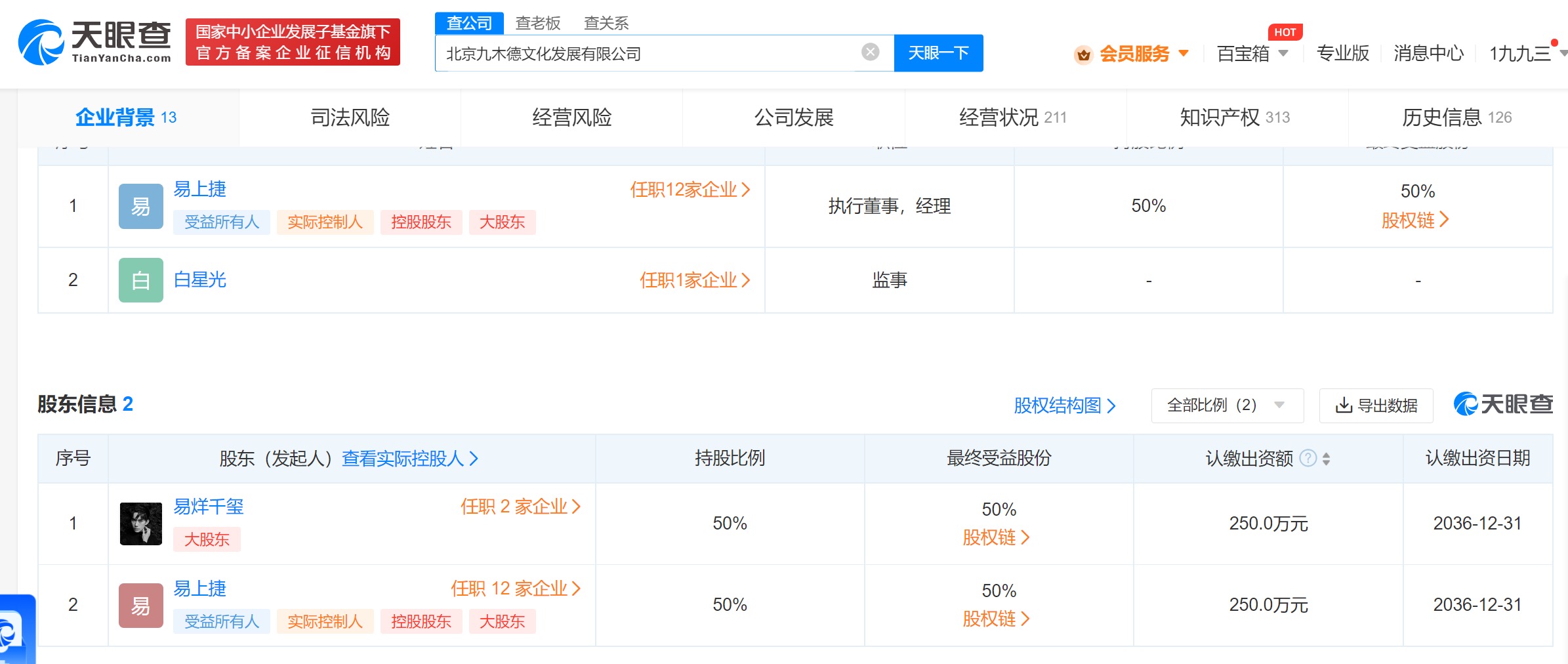This screenshot has height=664, width=1568.
Task: Click 受益所有人 tag in shareholder table
Action: (222, 621)
